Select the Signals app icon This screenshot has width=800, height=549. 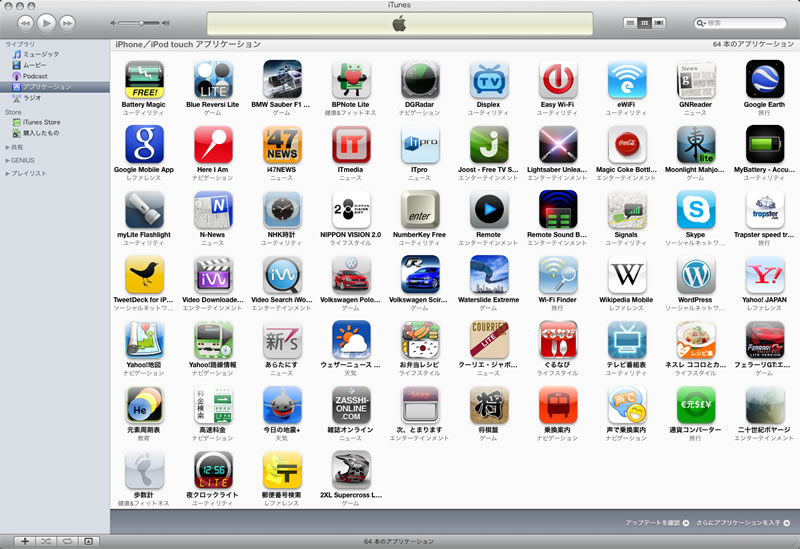[627, 210]
